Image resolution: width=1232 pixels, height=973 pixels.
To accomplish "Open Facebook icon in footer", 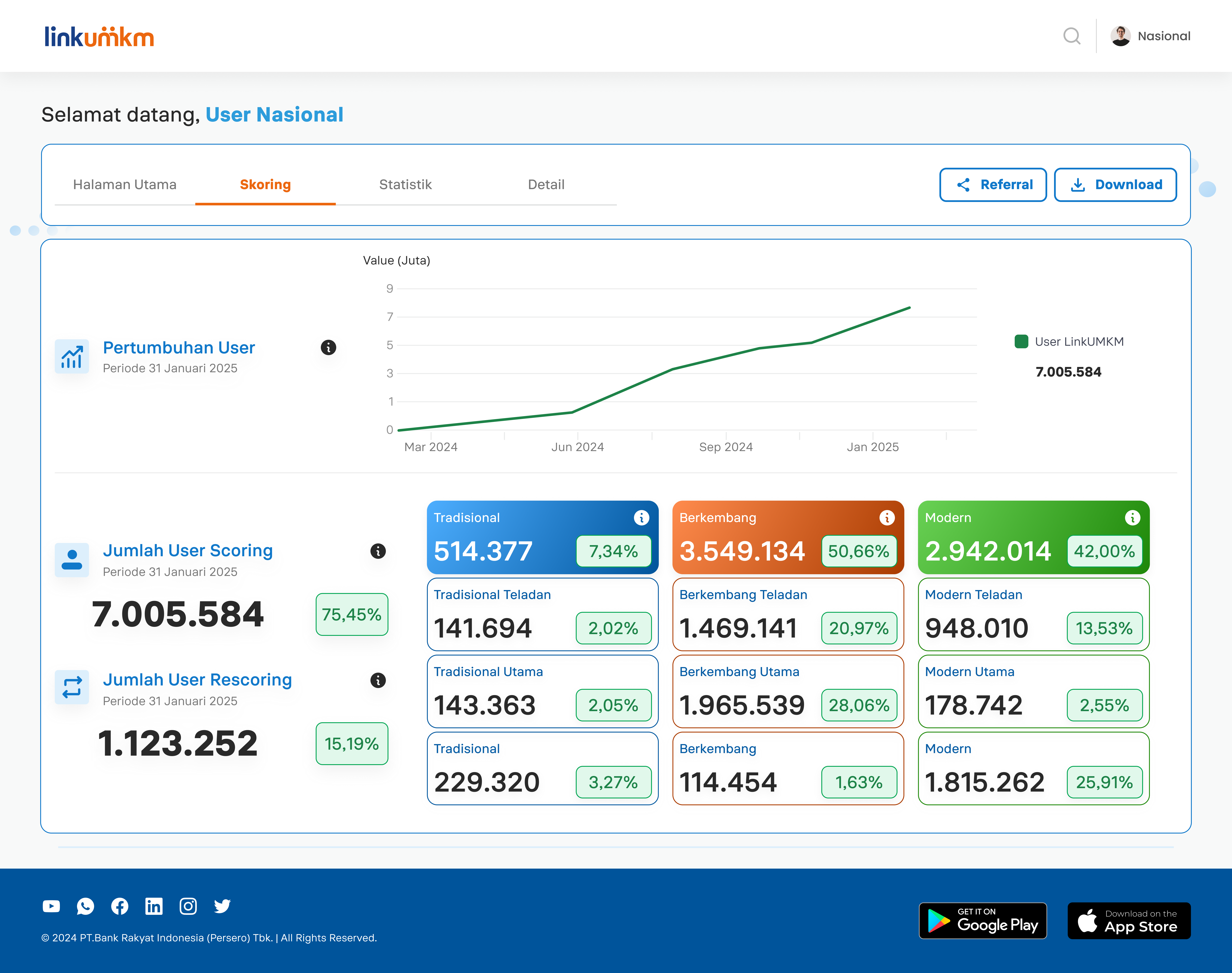I will coord(120,906).
